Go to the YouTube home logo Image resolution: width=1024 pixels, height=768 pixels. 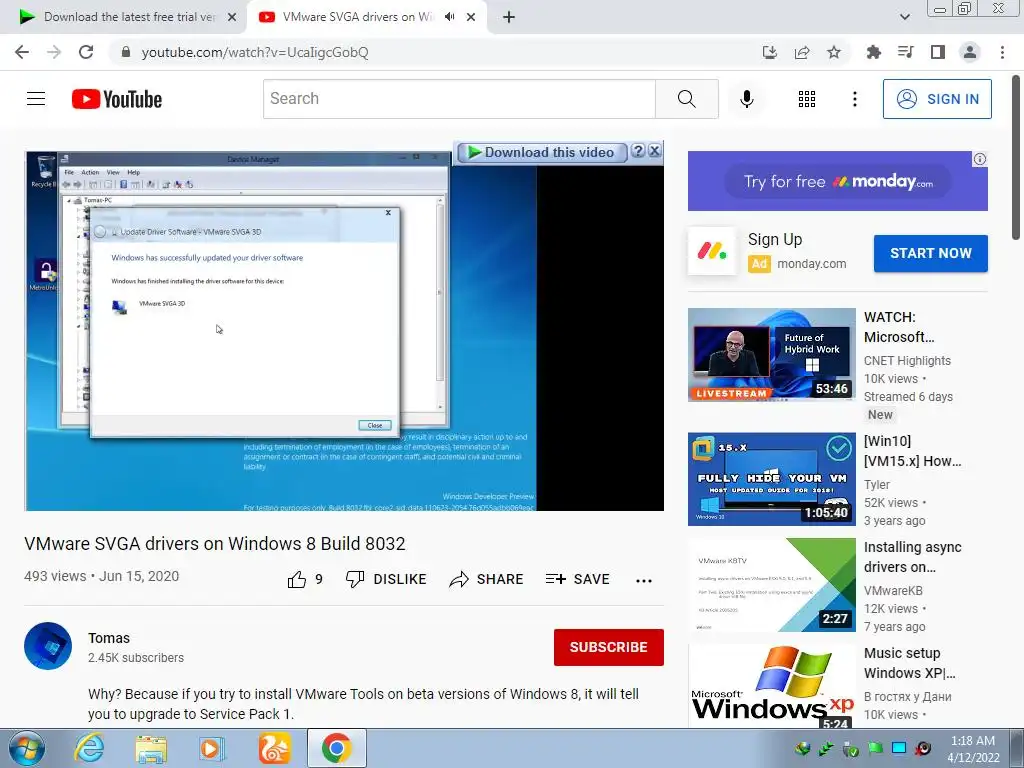point(117,99)
